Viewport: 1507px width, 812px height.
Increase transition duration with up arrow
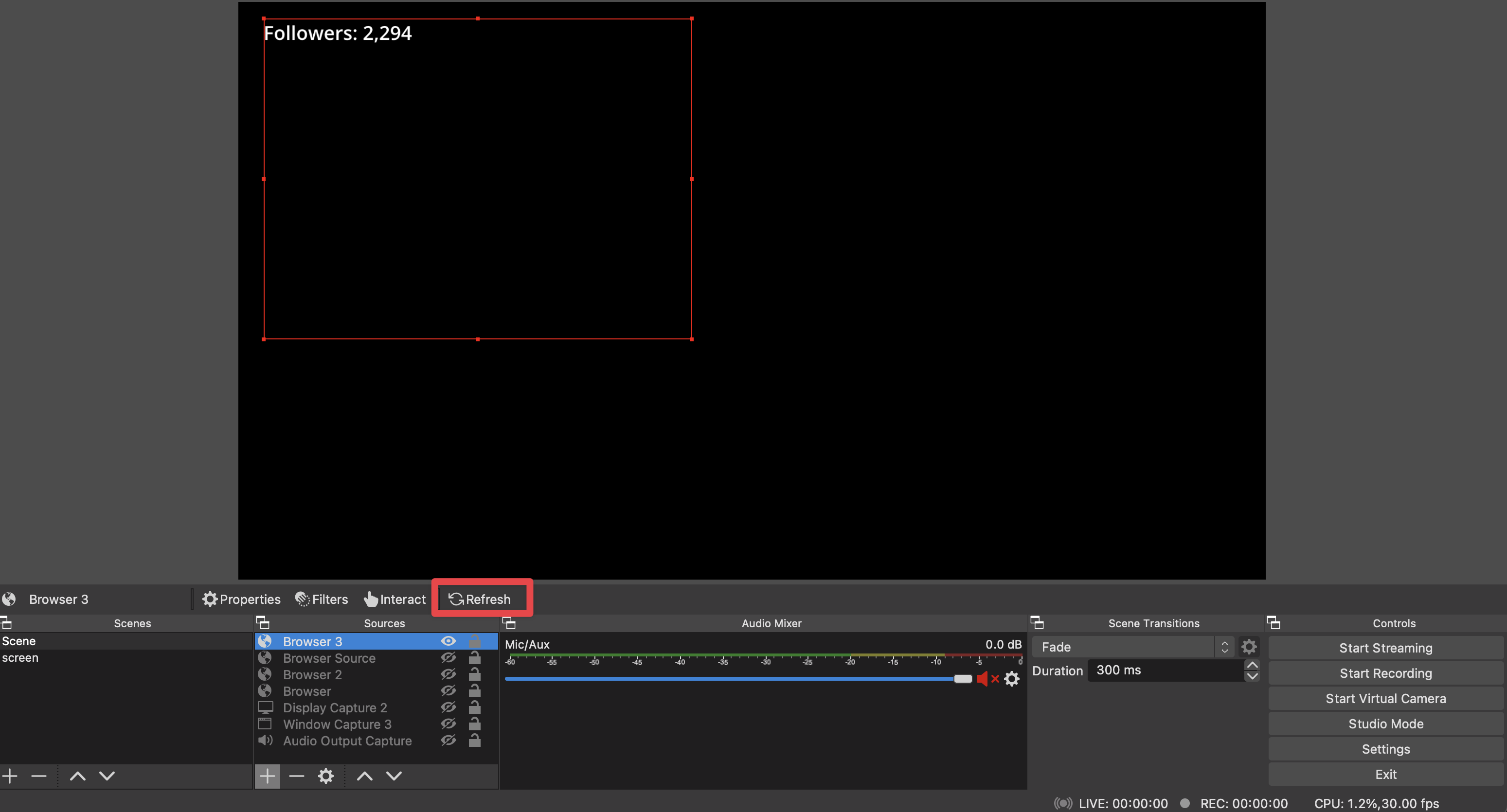(x=1252, y=665)
